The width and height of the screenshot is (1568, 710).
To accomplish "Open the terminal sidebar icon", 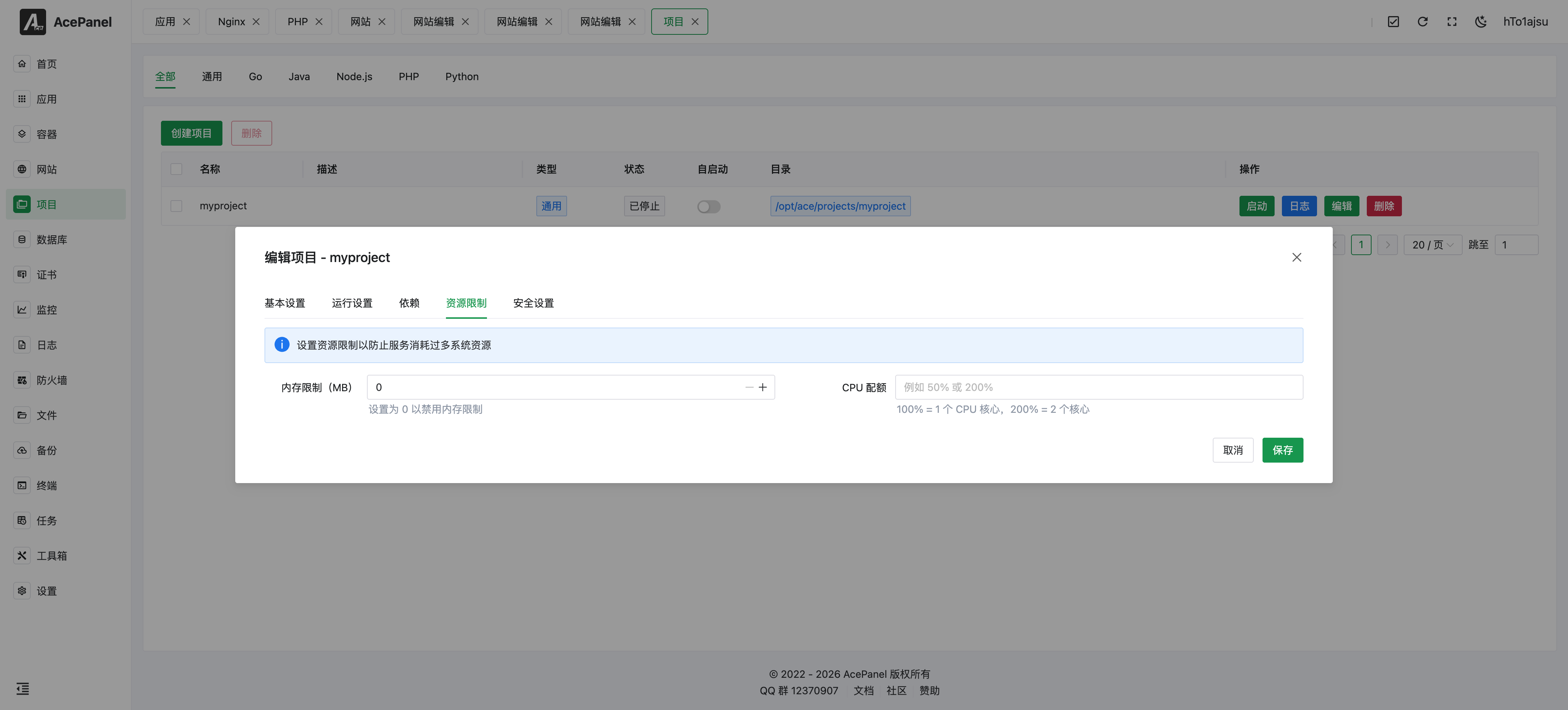I will (x=22, y=485).
